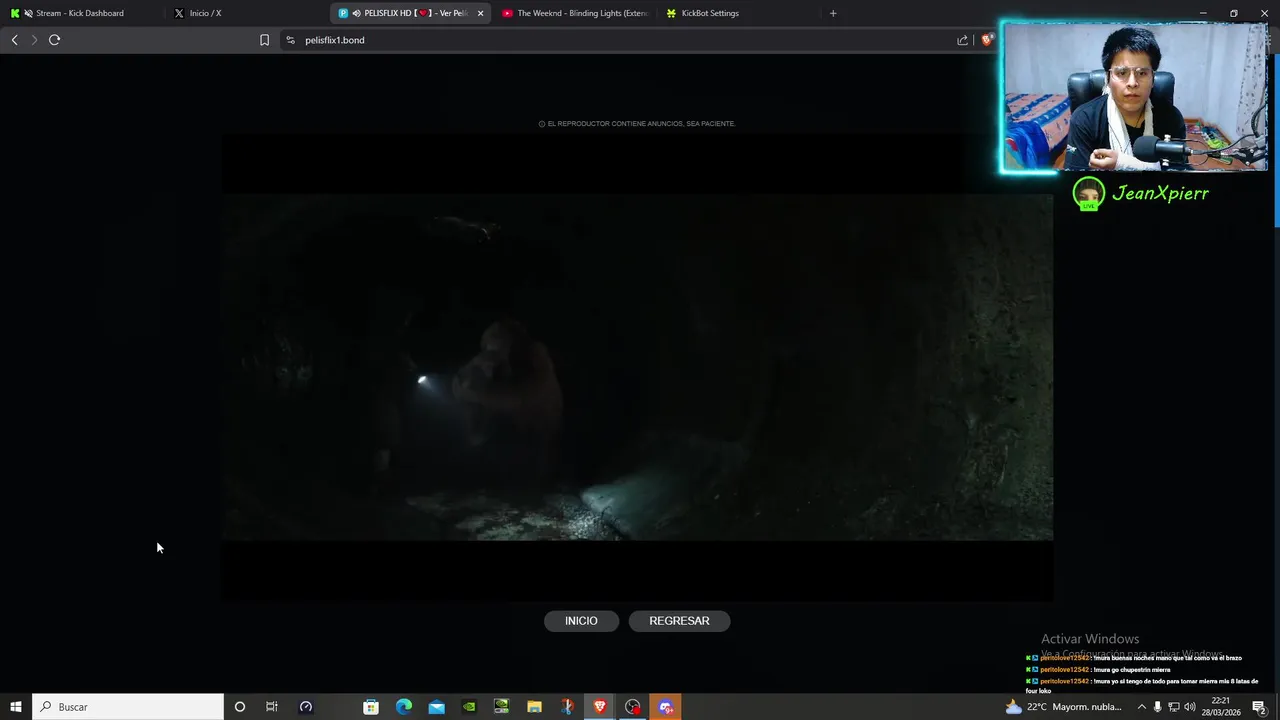Launch Microsoft Store from the taskbar
This screenshot has height=720, width=1280.
point(371,707)
